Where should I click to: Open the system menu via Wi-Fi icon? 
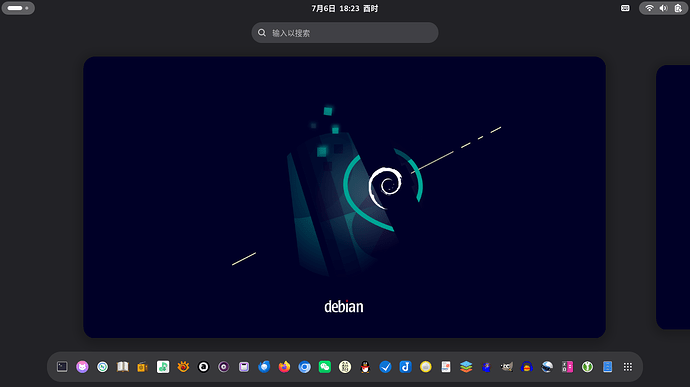pyautogui.click(x=649, y=8)
